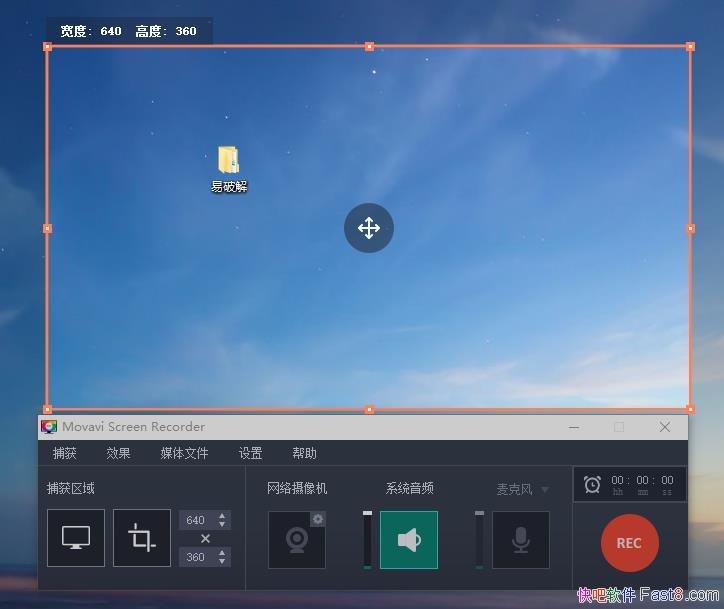
Task: Choose the crop capture area tool
Action: 142,538
